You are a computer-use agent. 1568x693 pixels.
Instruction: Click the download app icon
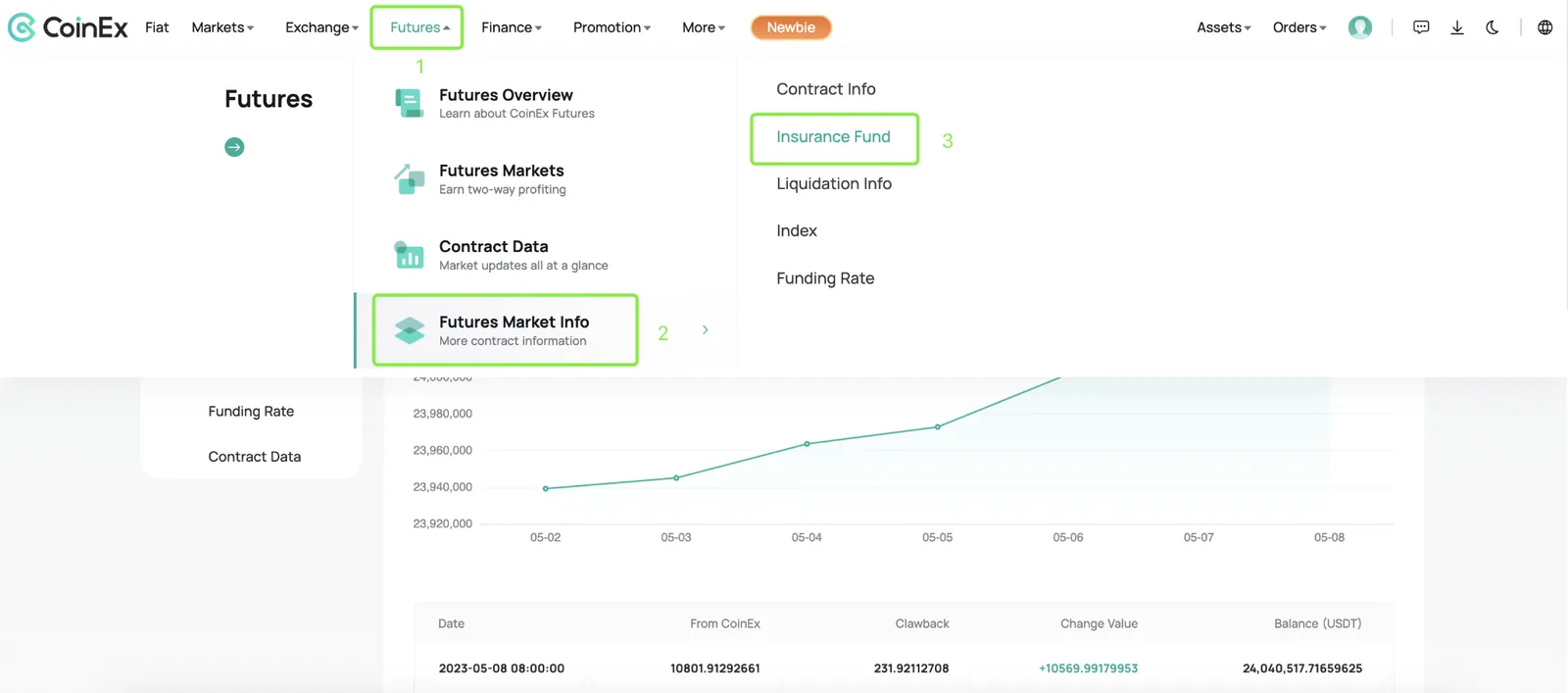click(1457, 27)
